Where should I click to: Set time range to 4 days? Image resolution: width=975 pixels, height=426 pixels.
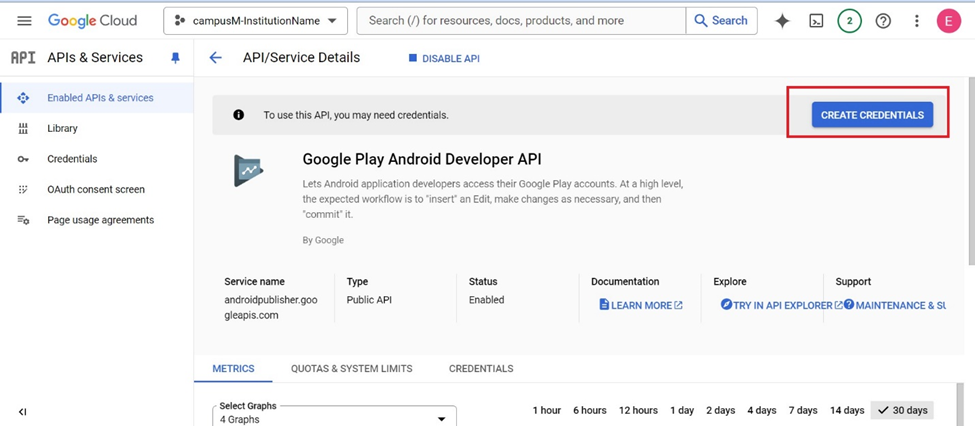[762, 410]
